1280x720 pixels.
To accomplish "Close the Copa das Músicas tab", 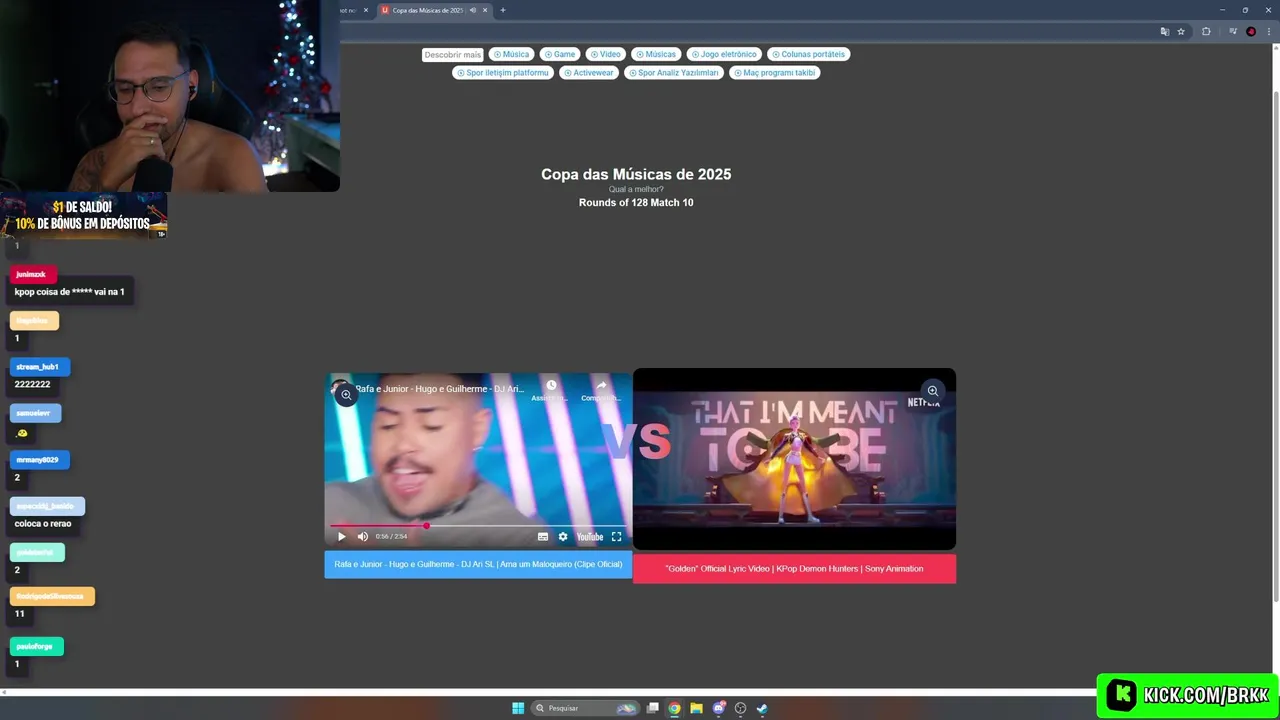I will coord(485,10).
